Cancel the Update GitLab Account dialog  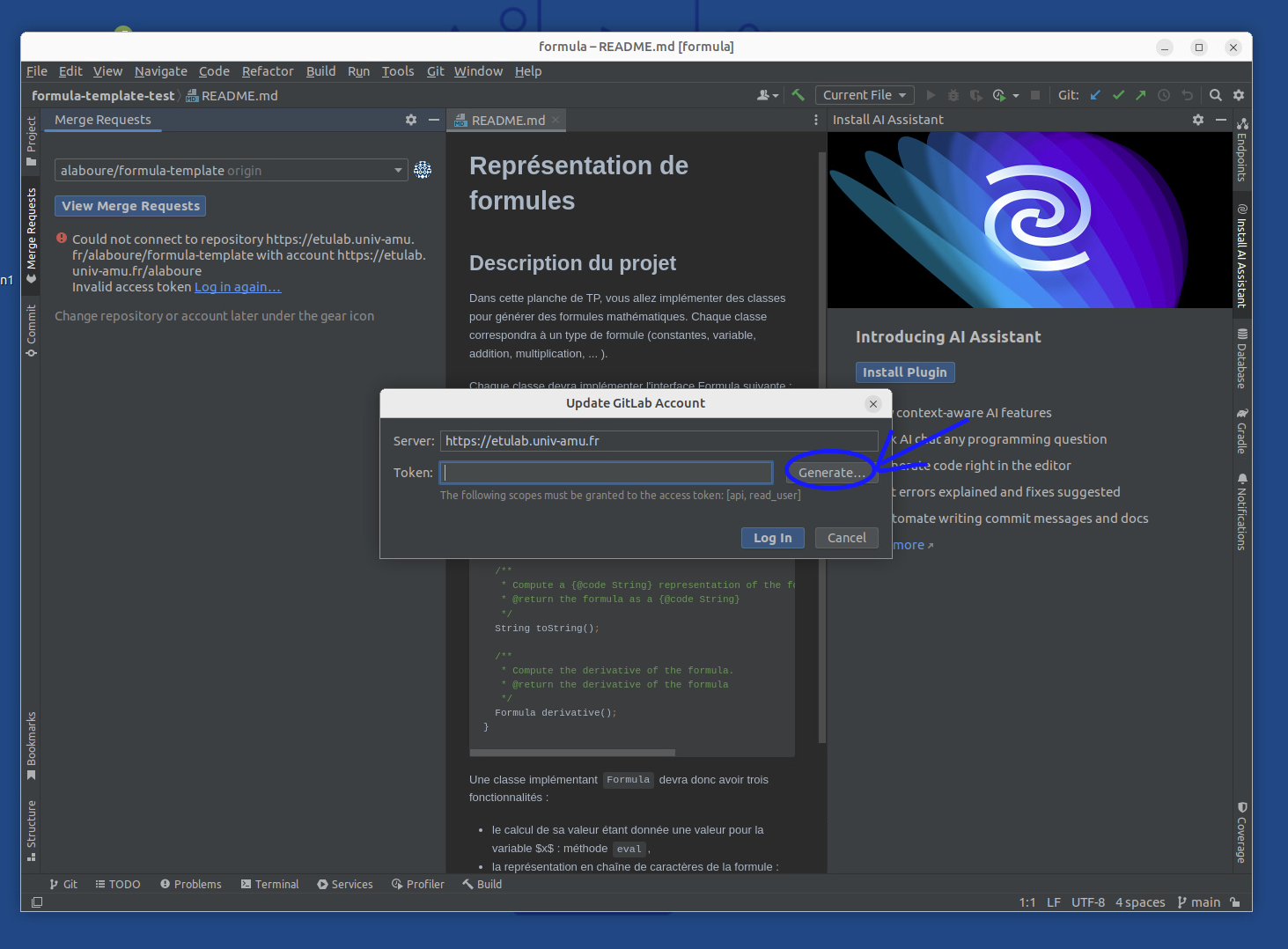pos(847,538)
